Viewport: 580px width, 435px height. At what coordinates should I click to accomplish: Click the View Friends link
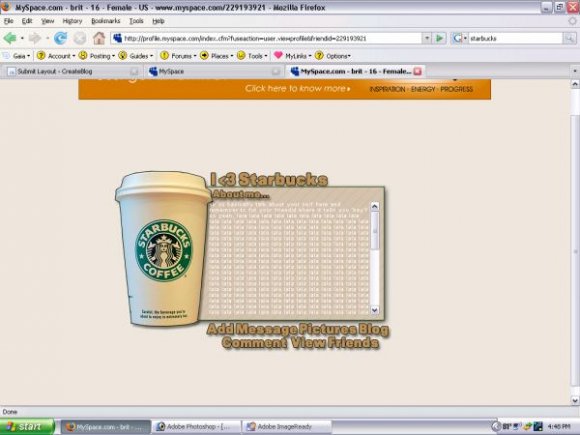click(x=335, y=343)
